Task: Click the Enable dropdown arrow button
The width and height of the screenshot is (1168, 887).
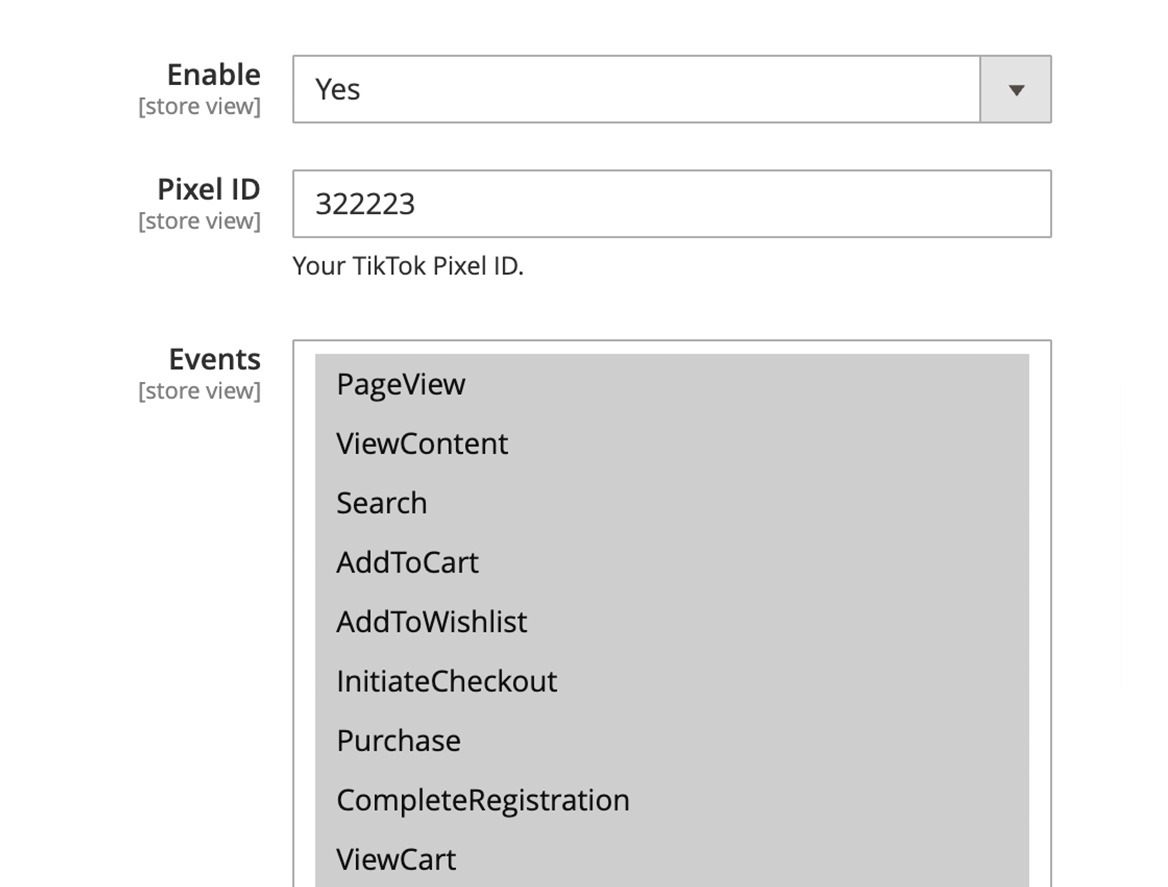Action: pyautogui.click(x=1015, y=90)
